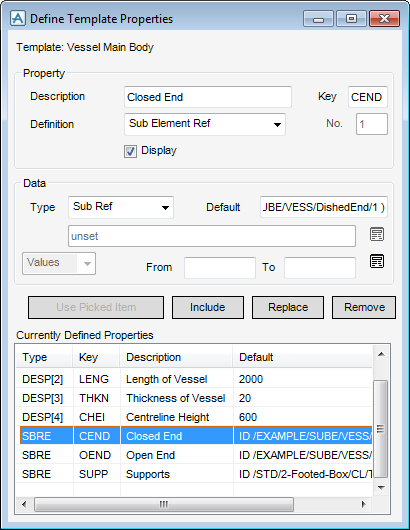Click the horizontal scrollbar thumb
Viewport: 410px width, 530px height.
point(164,505)
